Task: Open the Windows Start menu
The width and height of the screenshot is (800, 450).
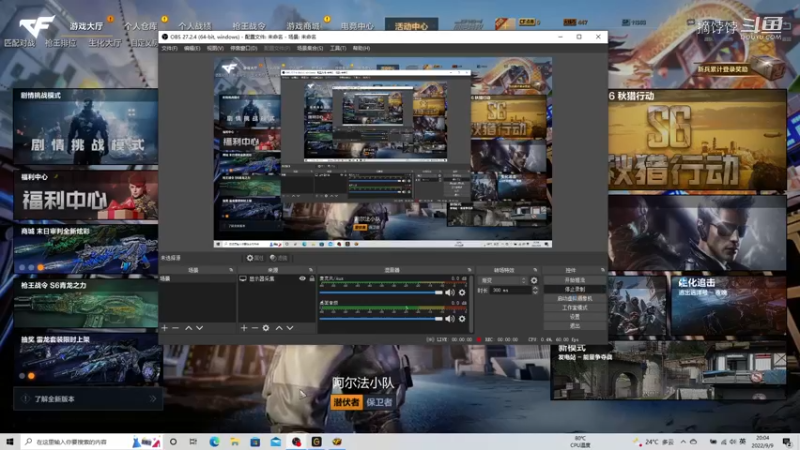Action: click(x=9, y=441)
